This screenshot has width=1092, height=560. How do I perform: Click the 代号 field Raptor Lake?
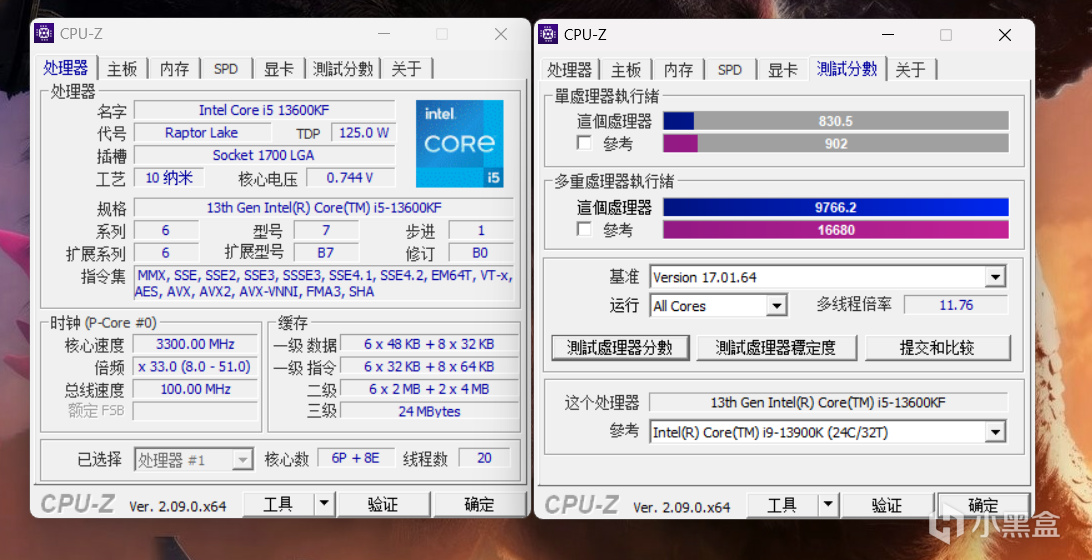(x=201, y=132)
